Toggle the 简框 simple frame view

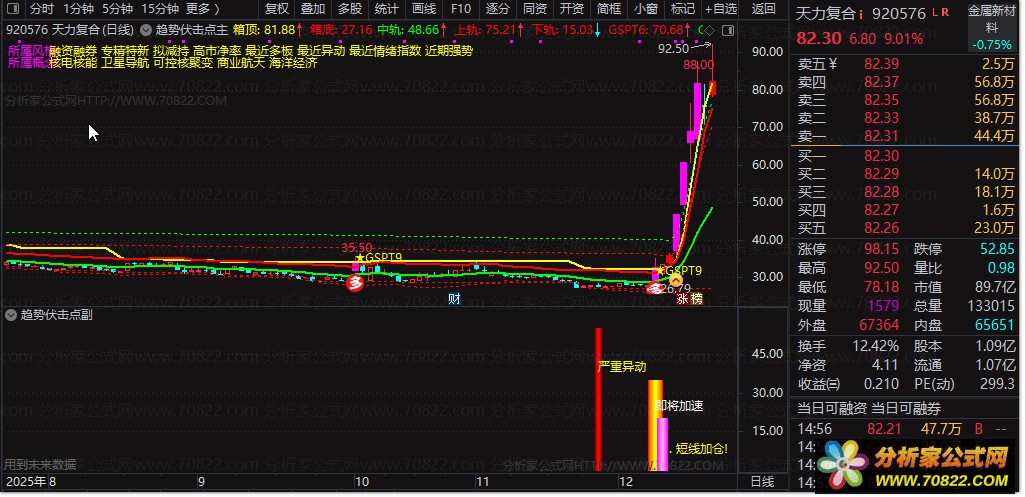tap(609, 9)
